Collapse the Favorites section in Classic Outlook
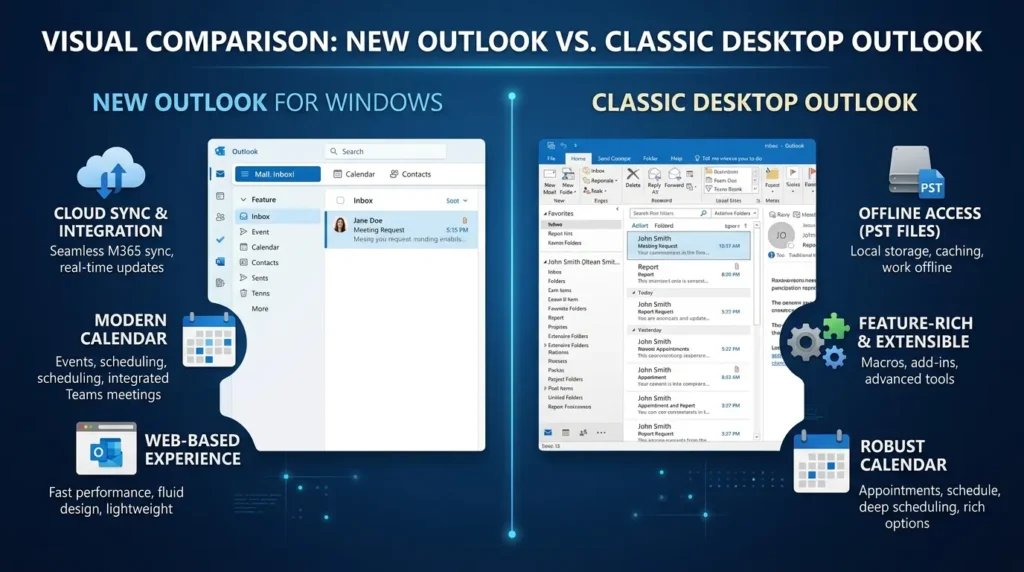The height and width of the screenshot is (572, 1024). tap(545, 214)
